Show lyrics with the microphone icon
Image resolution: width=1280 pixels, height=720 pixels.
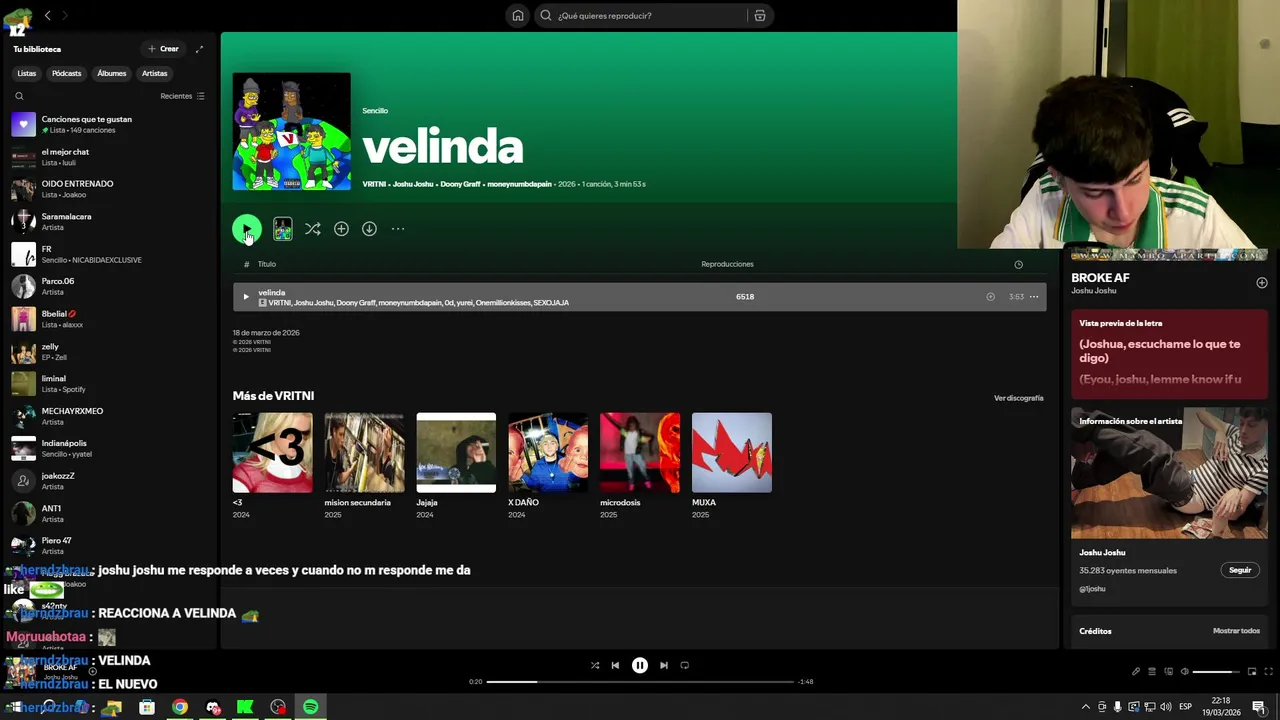(x=1135, y=671)
